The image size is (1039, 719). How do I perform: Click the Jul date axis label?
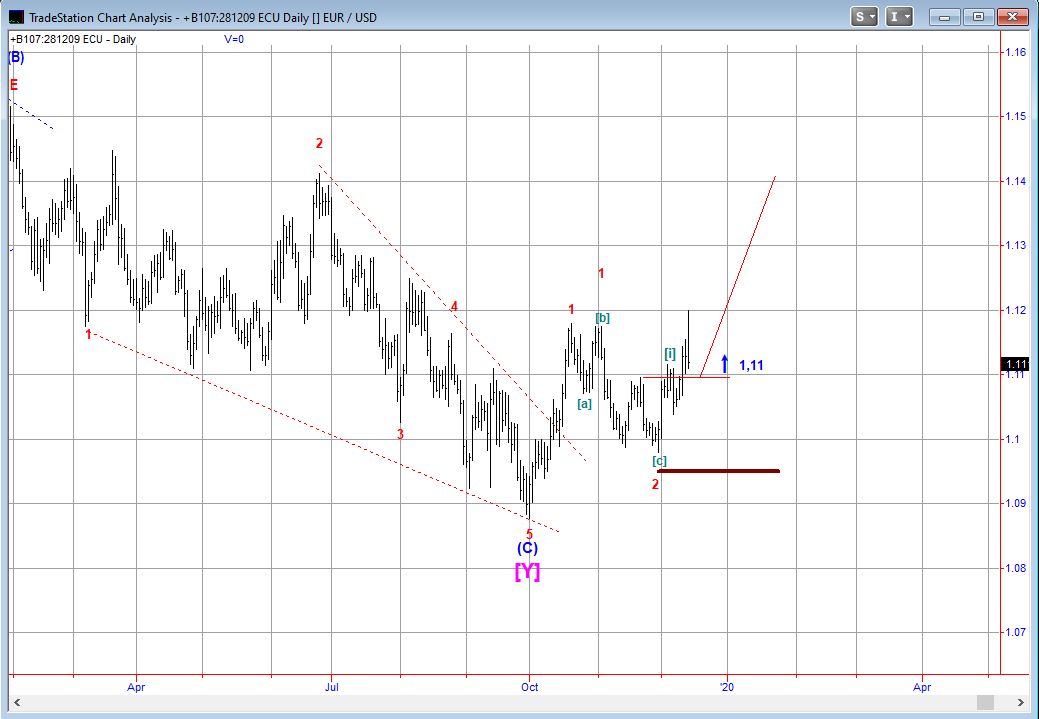click(331, 687)
